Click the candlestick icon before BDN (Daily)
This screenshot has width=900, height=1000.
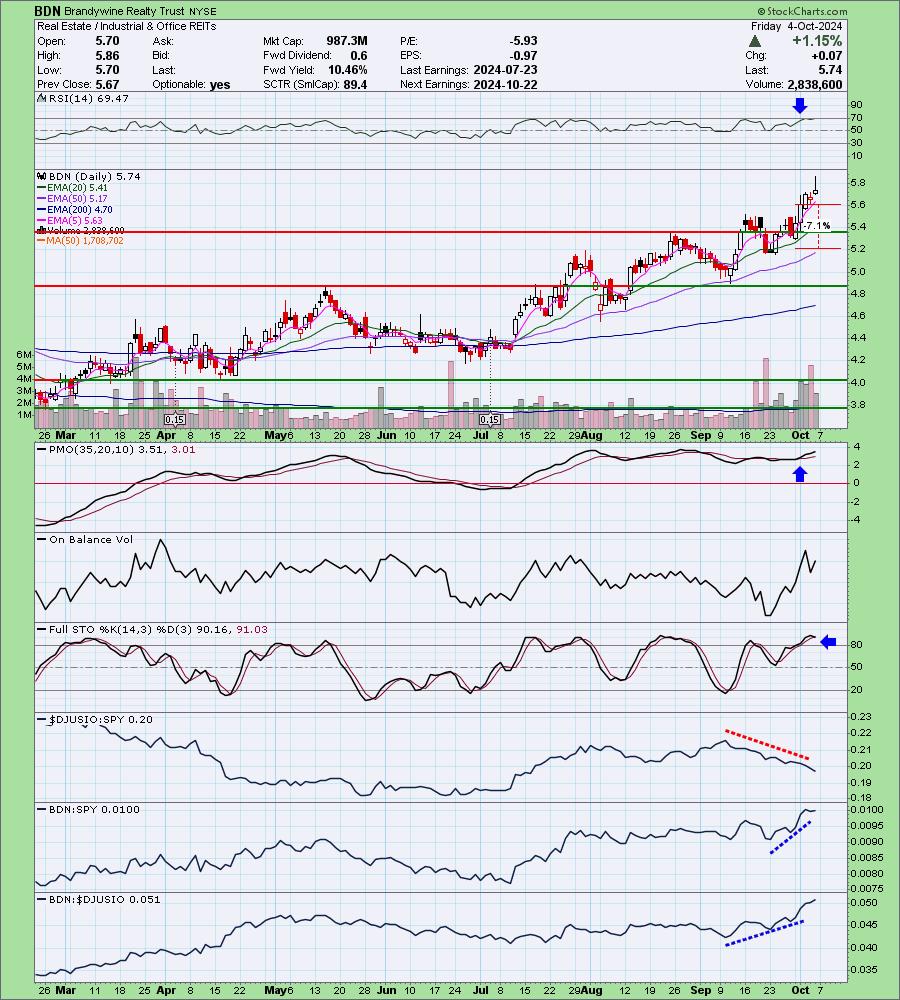(x=41, y=176)
